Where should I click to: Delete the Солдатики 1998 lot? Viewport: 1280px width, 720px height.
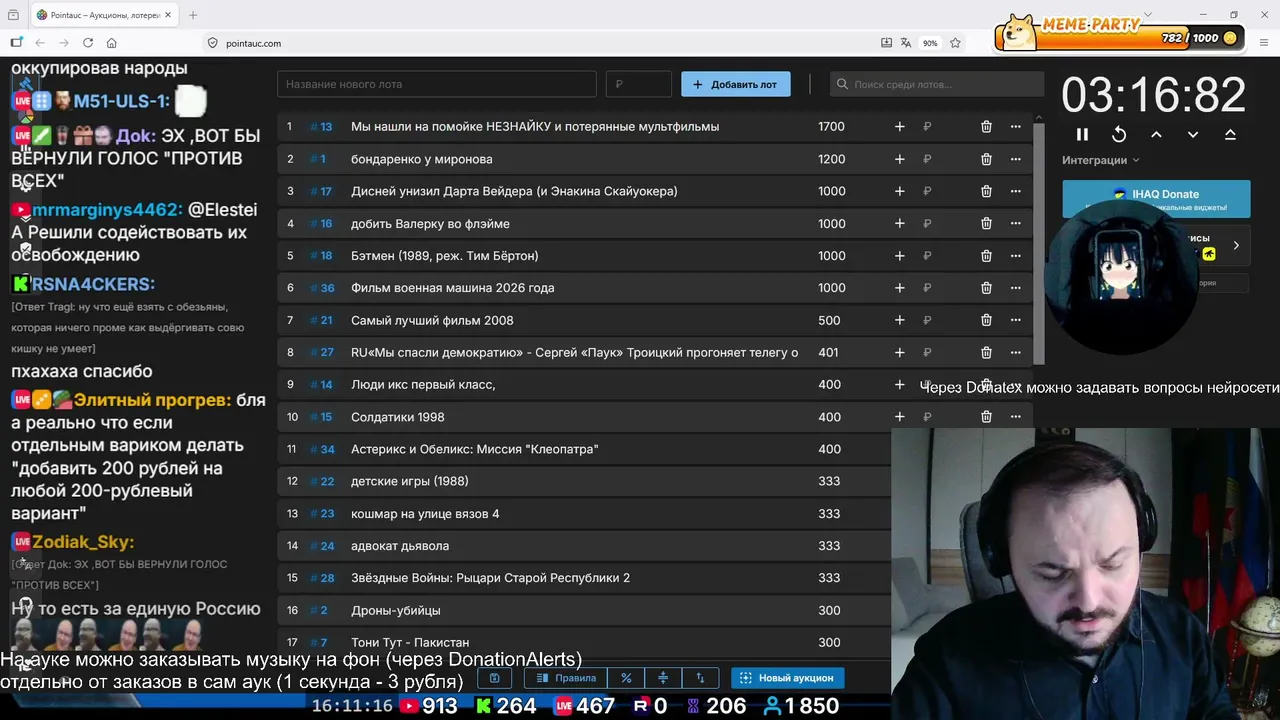pos(986,417)
